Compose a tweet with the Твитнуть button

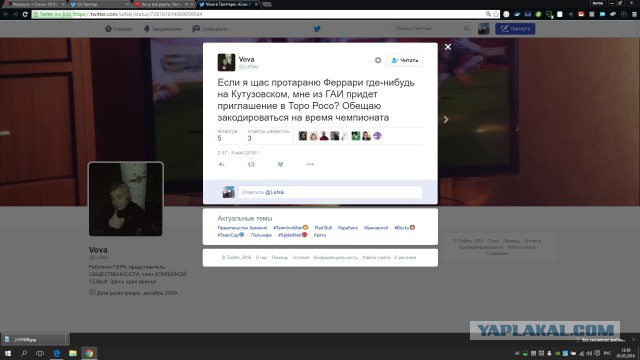pyautogui.click(x=515, y=29)
